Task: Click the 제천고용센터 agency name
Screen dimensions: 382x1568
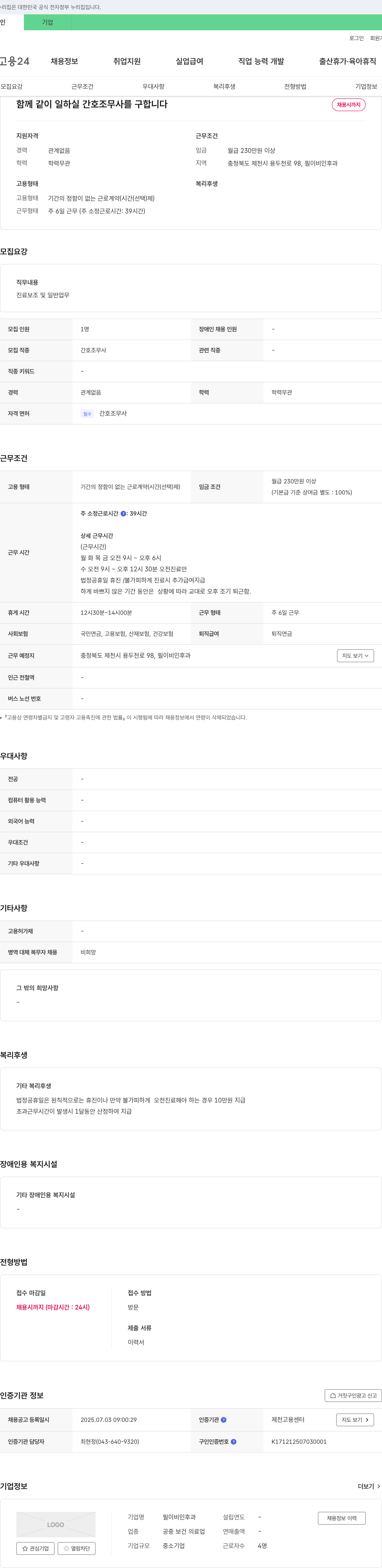Action: tap(288, 1419)
